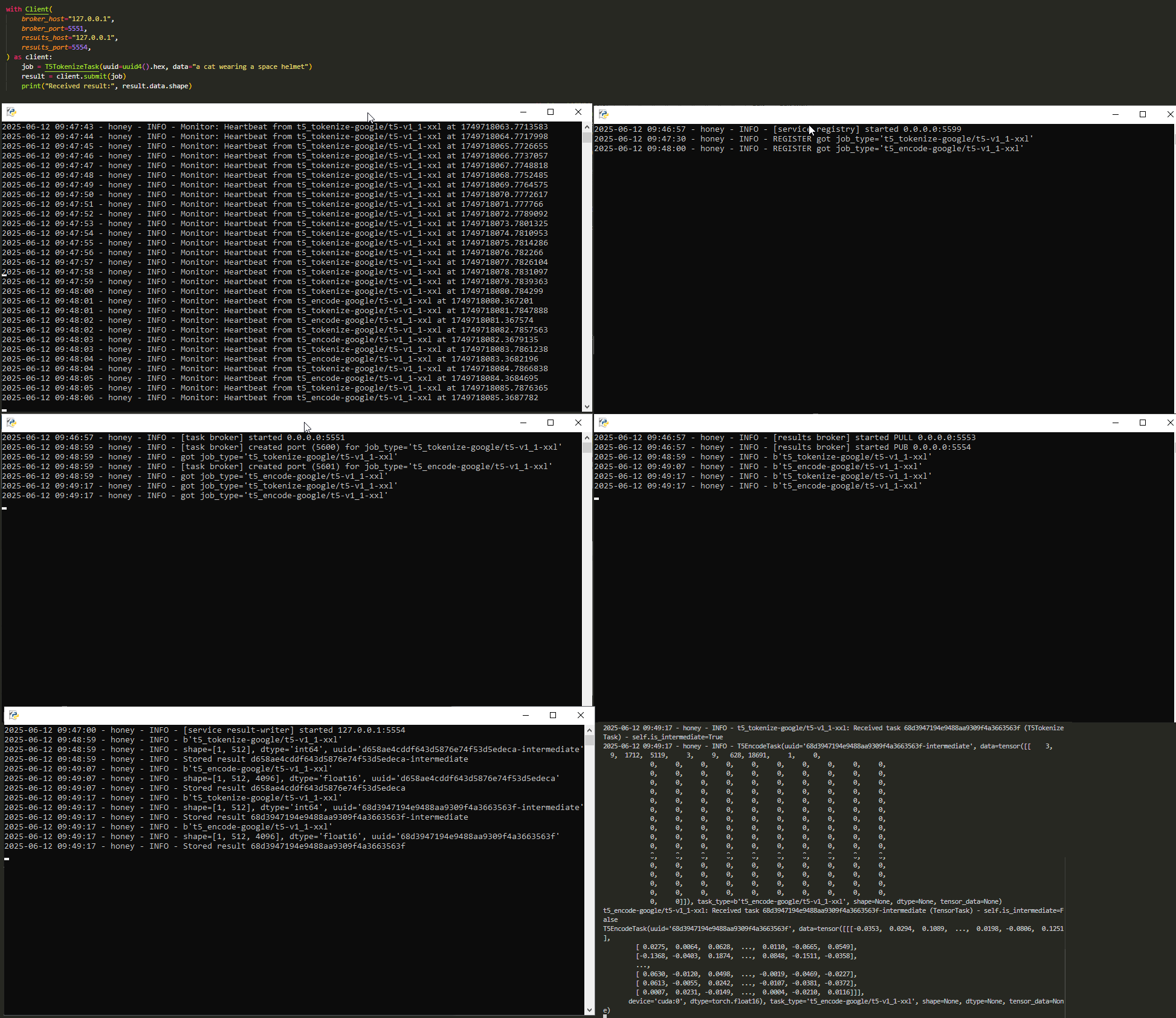Close the result-writer console window
This screenshot has width=1176, height=1018.
click(581, 715)
